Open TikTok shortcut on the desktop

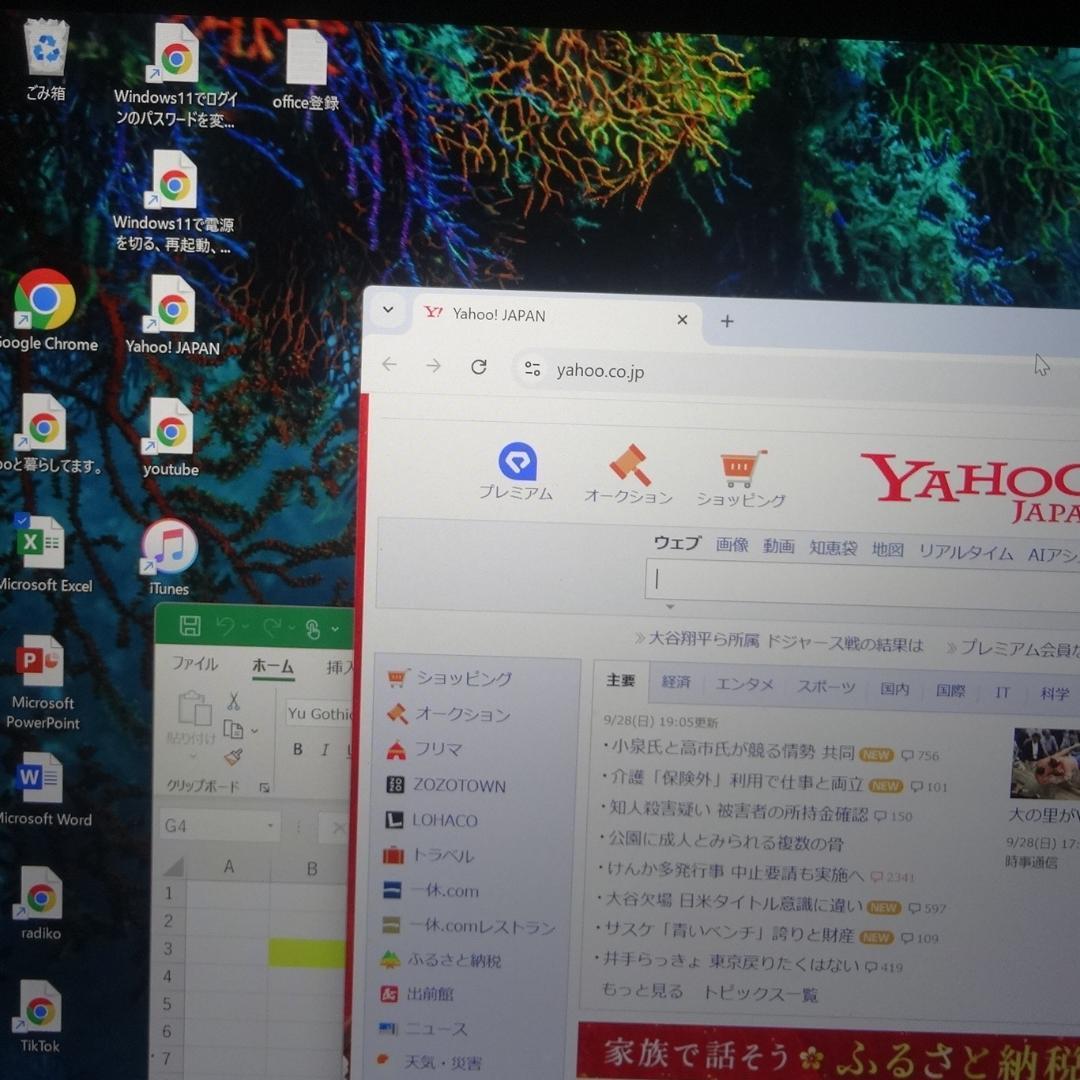(x=38, y=1005)
